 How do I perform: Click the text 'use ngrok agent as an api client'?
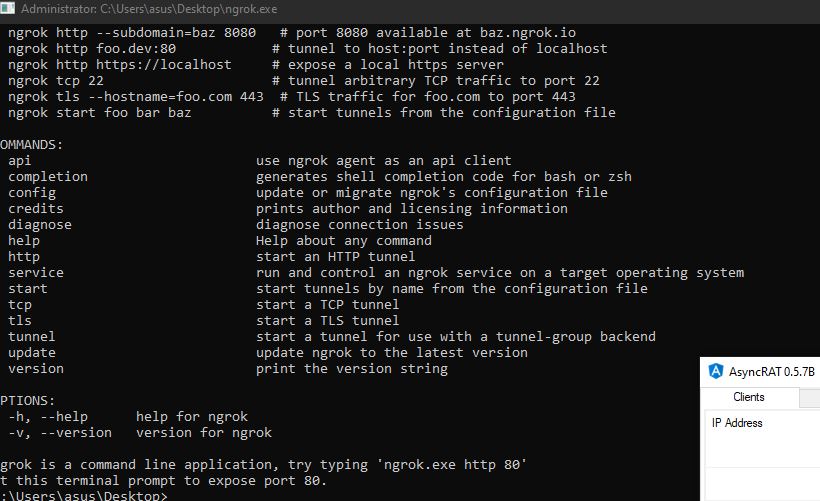384,161
